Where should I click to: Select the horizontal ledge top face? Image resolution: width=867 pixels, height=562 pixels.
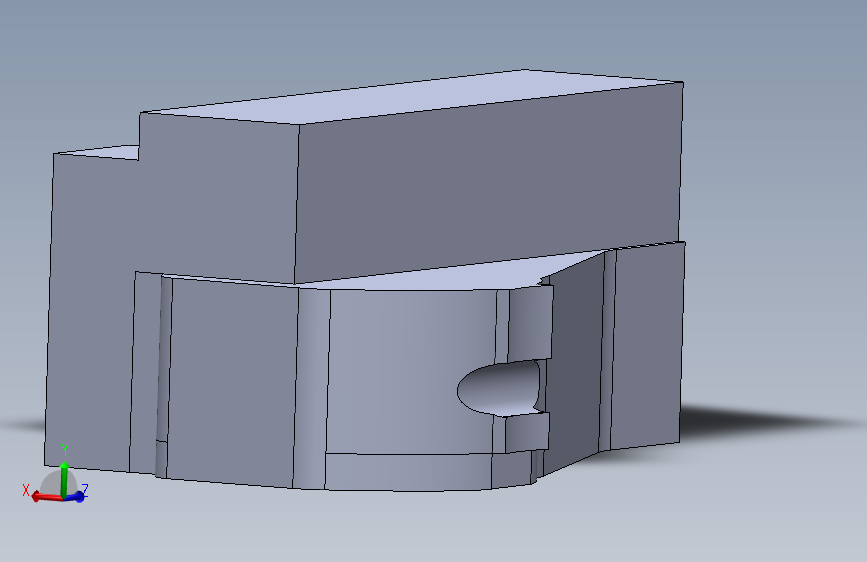tap(420, 274)
